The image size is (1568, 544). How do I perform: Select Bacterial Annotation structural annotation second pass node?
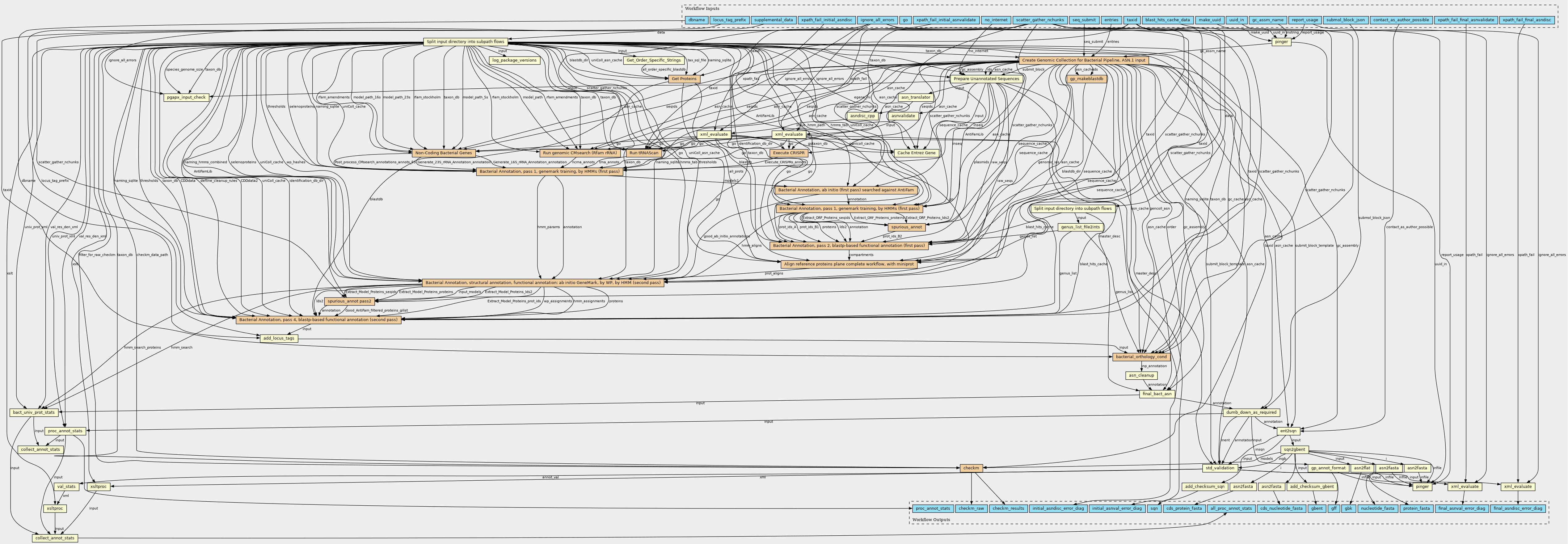click(542, 283)
